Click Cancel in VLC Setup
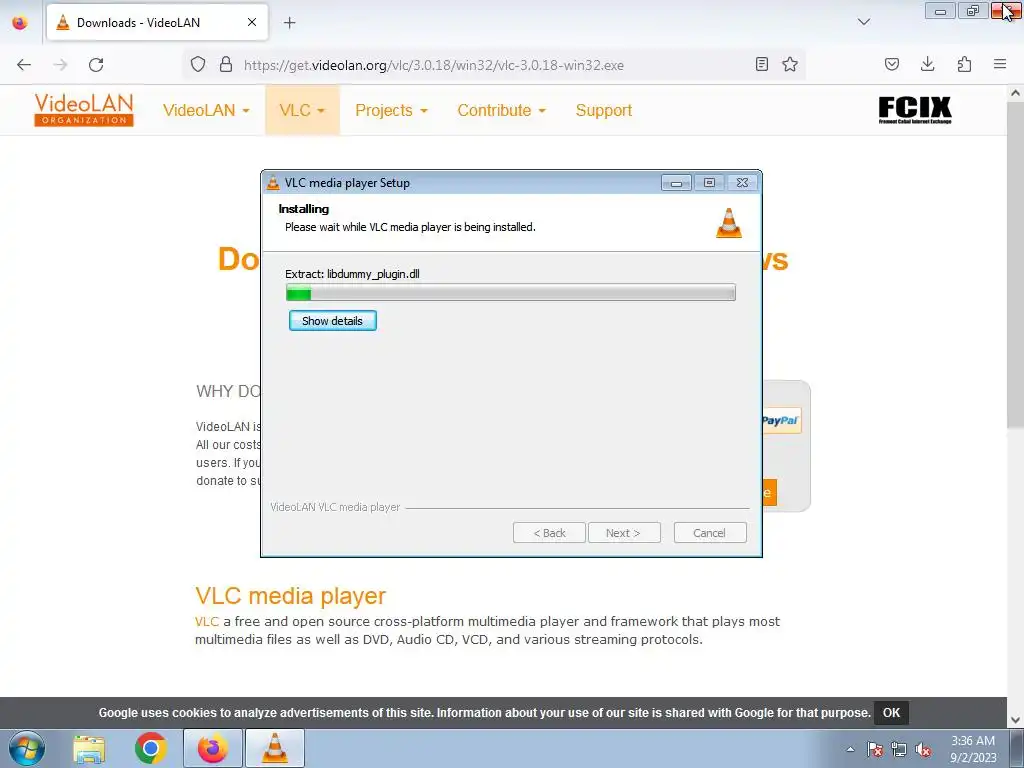Image resolution: width=1024 pixels, height=768 pixels. coord(709,533)
